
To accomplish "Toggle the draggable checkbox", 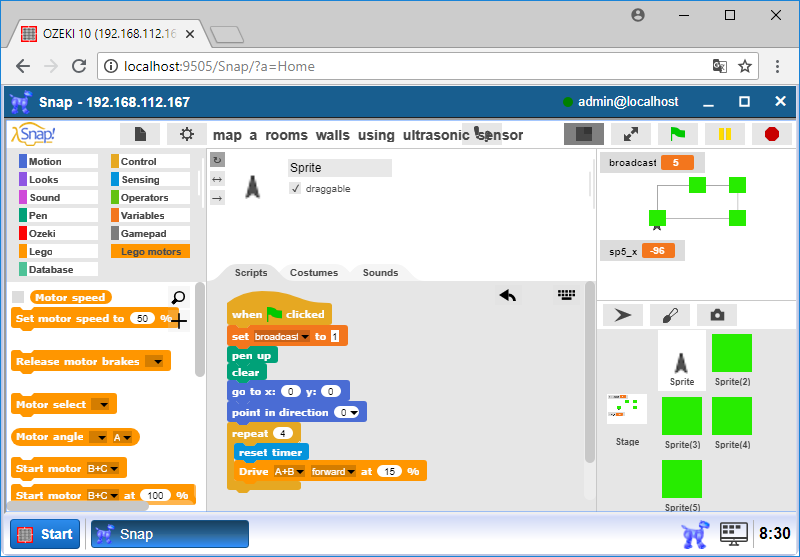I will coord(295,189).
